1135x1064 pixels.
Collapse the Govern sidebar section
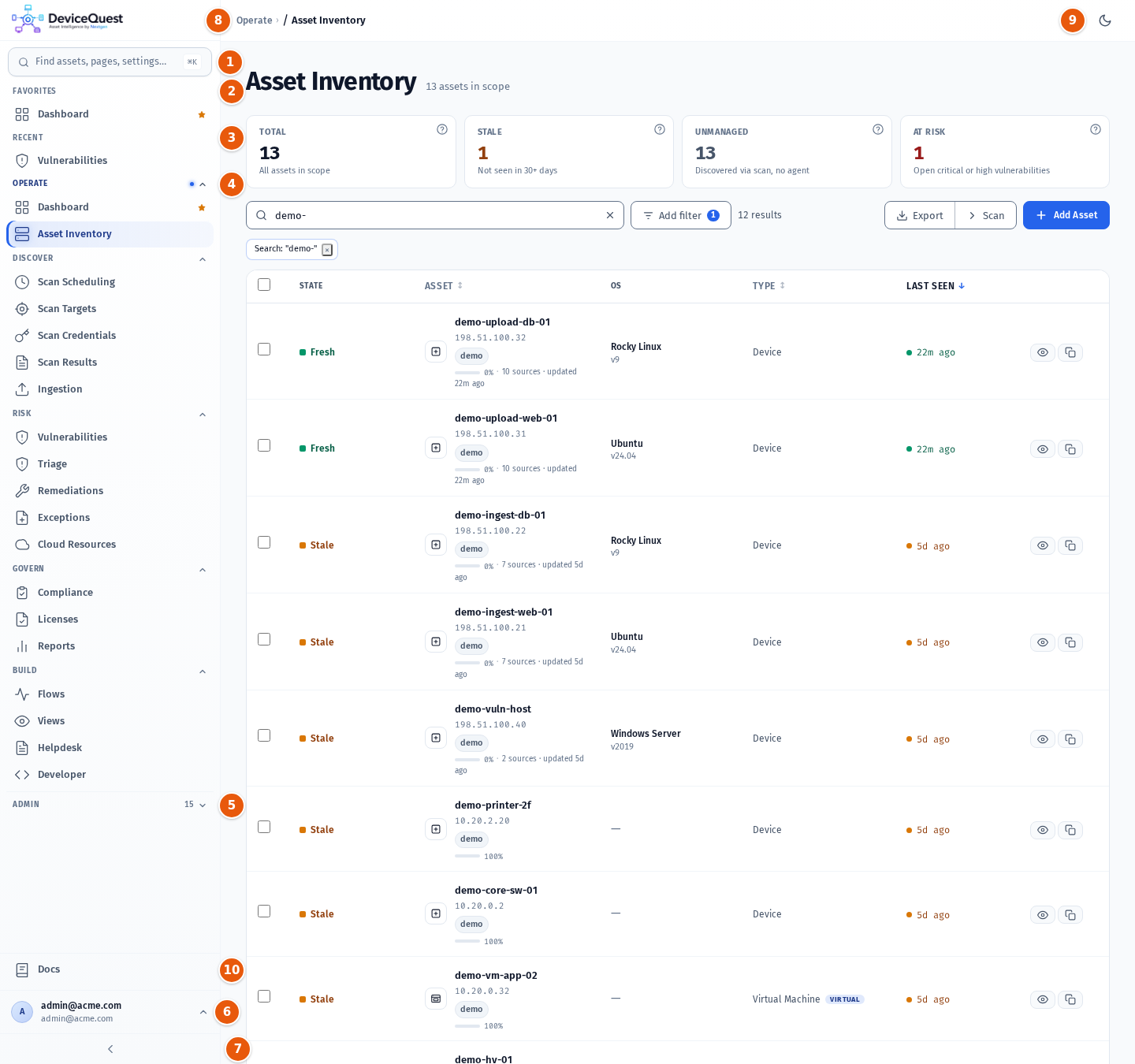(x=203, y=570)
